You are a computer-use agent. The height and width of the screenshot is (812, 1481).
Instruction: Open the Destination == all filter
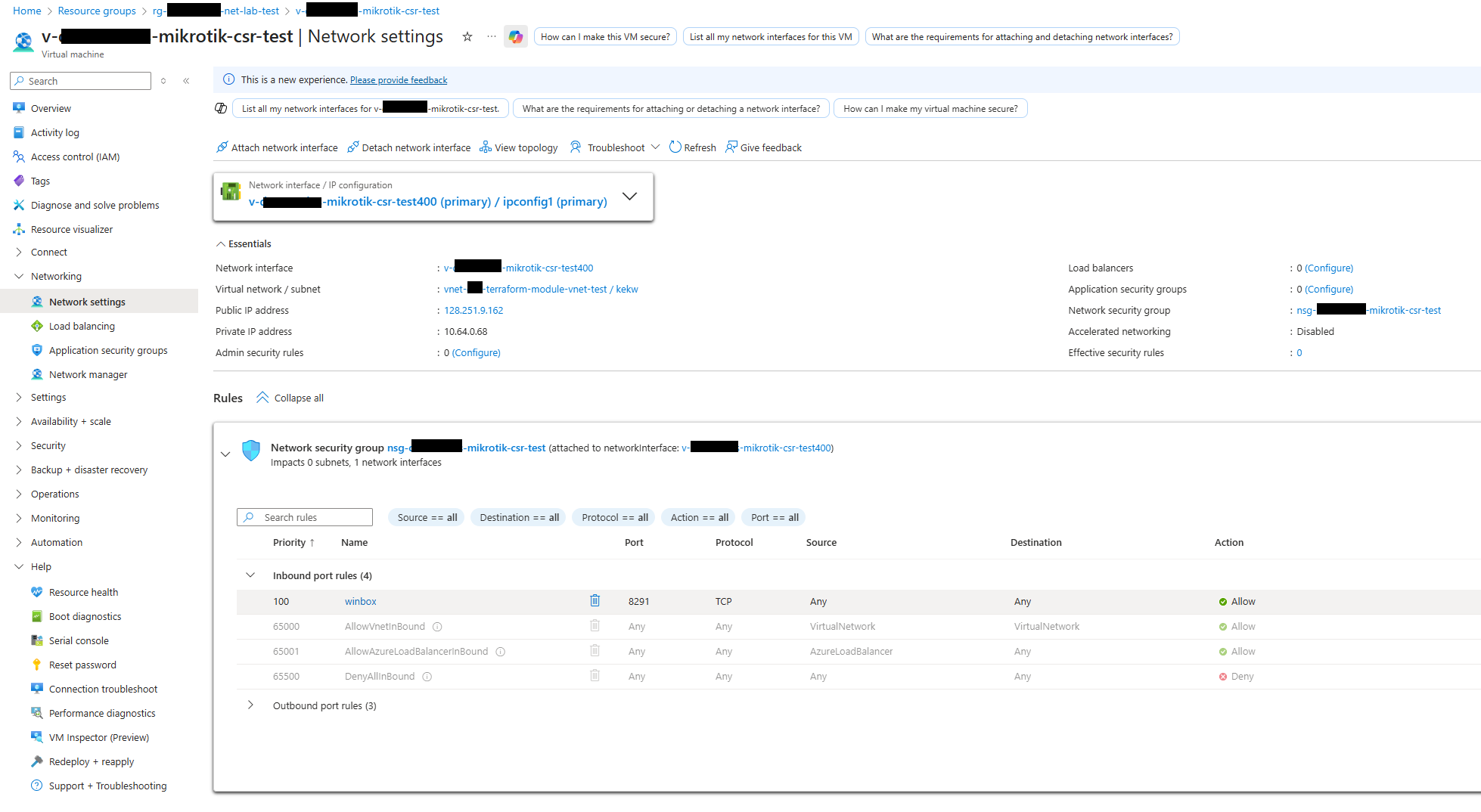(x=520, y=517)
